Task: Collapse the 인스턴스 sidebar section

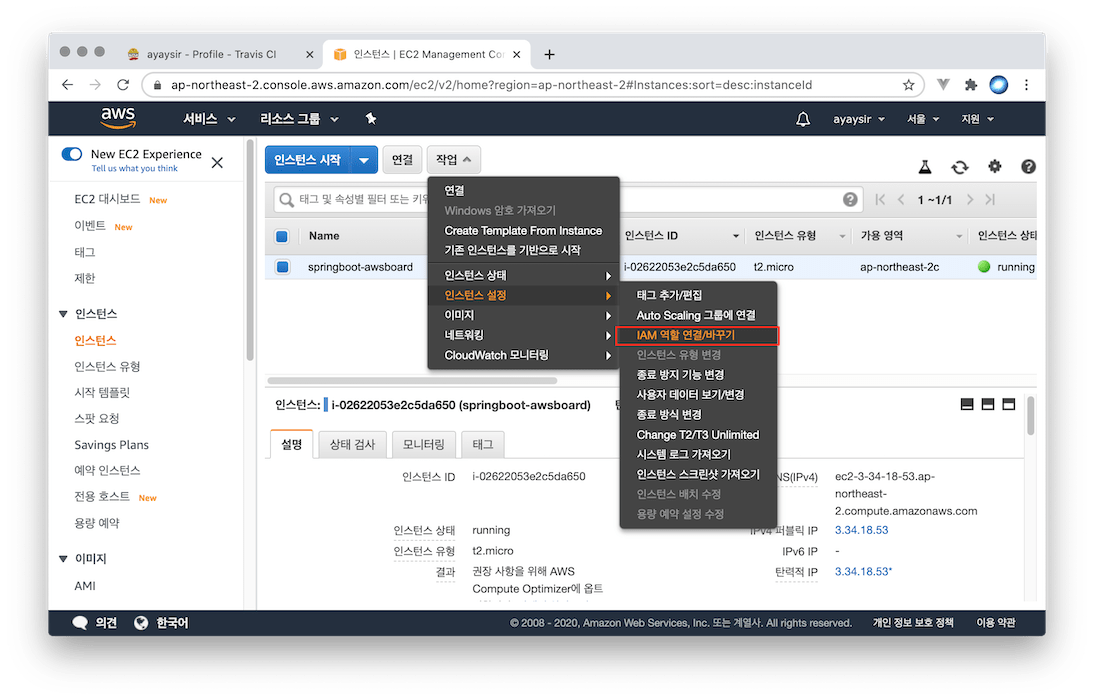Action: point(64,314)
